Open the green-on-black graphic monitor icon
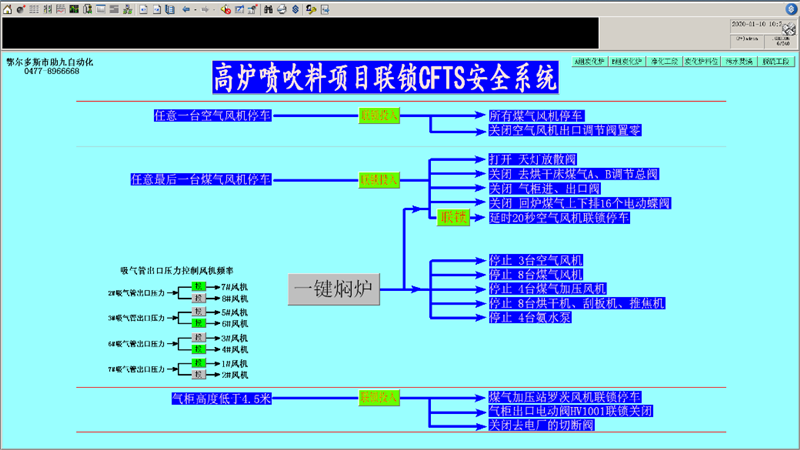The height and width of the screenshot is (450, 800). point(74,9)
